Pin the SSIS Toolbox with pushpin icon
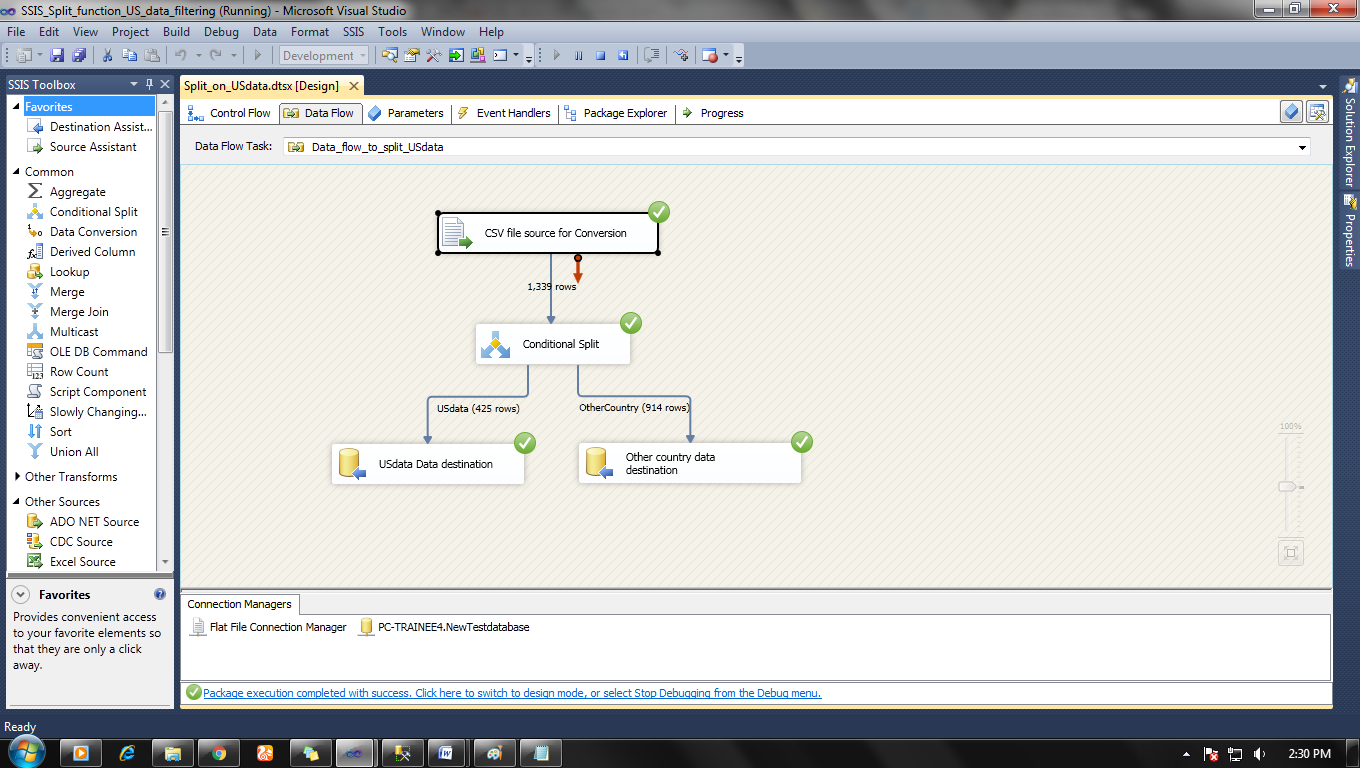Viewport: 1360px width, 768px height. pyautogui.click(x=150, y=85)
